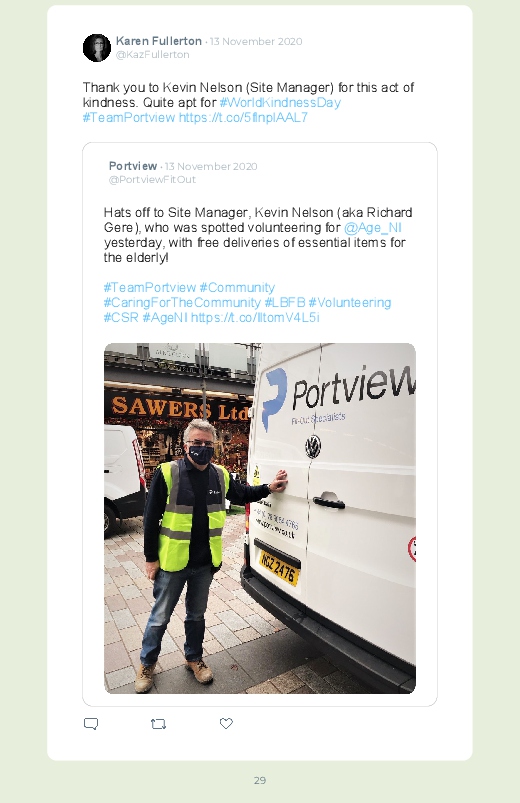
Task: Select the #Community hashtag
Action: (x=237, y=287)
